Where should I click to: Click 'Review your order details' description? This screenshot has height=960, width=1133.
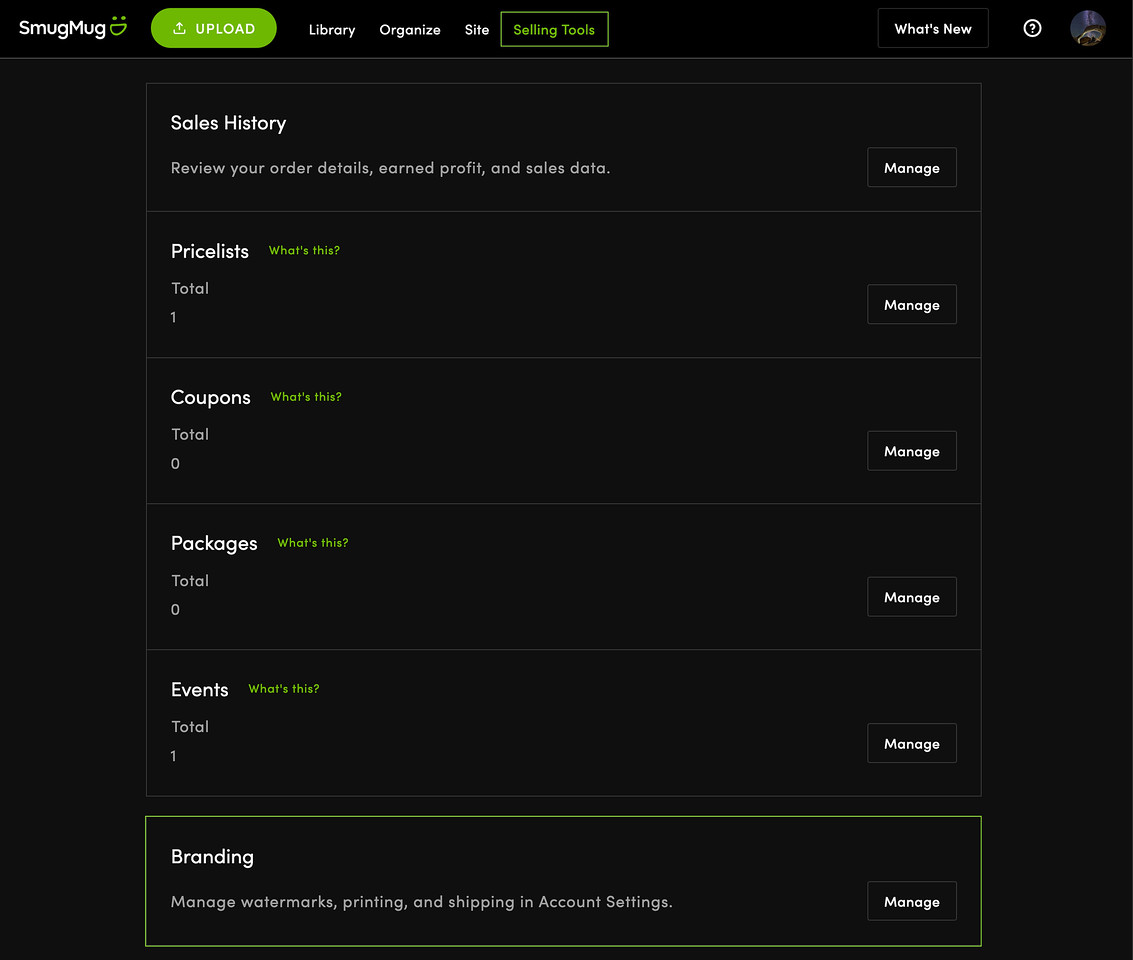pyautogui.click(x=390, y=168)
